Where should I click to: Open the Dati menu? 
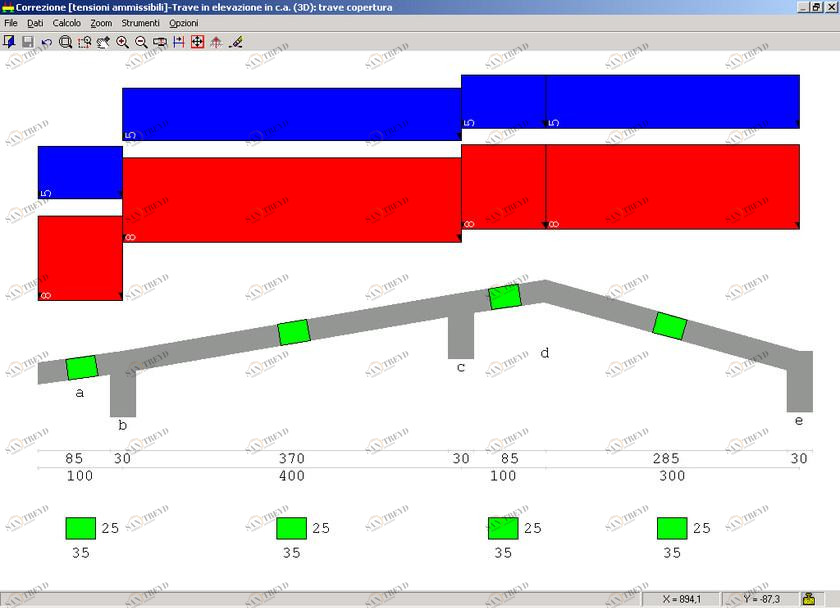coord(35,22)
